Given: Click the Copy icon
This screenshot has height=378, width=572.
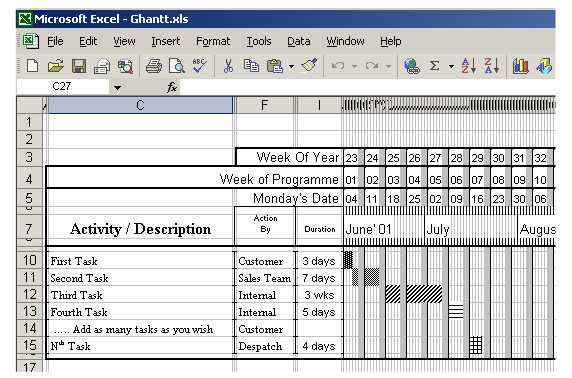Looking at the screenshot, I should point(251,66).
